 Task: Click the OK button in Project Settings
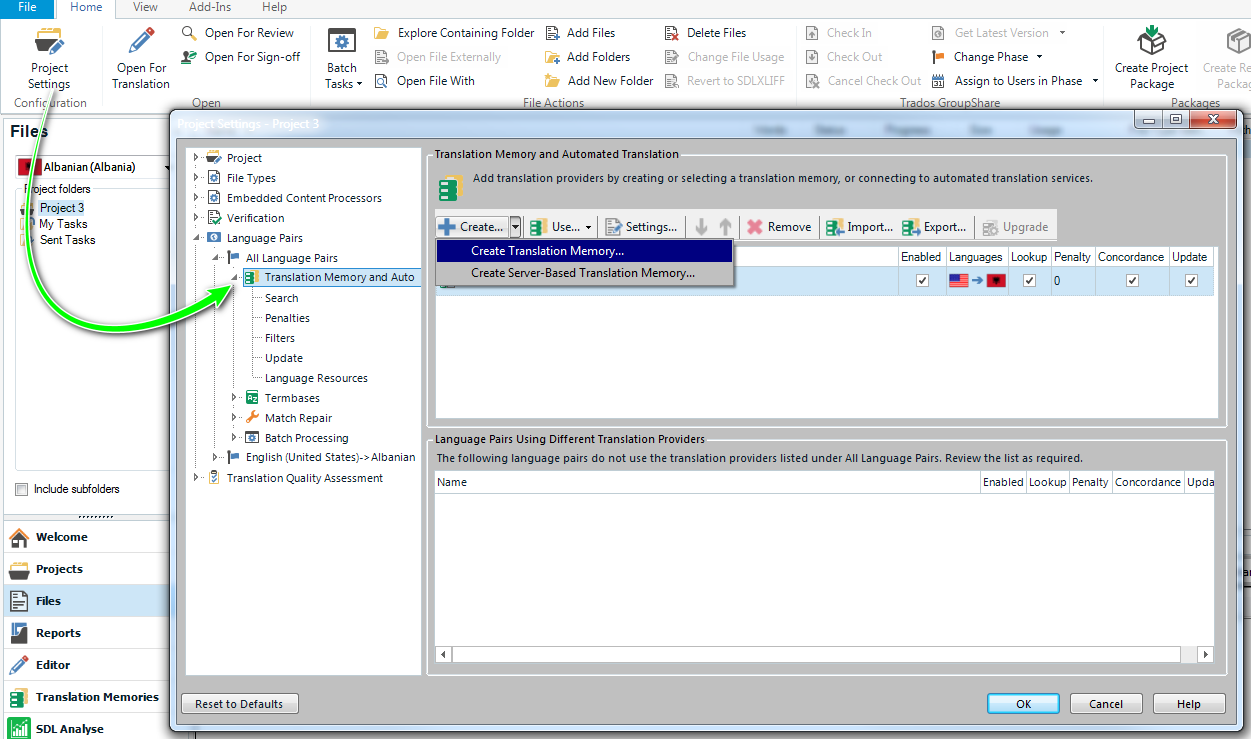tap(1023, 704)
